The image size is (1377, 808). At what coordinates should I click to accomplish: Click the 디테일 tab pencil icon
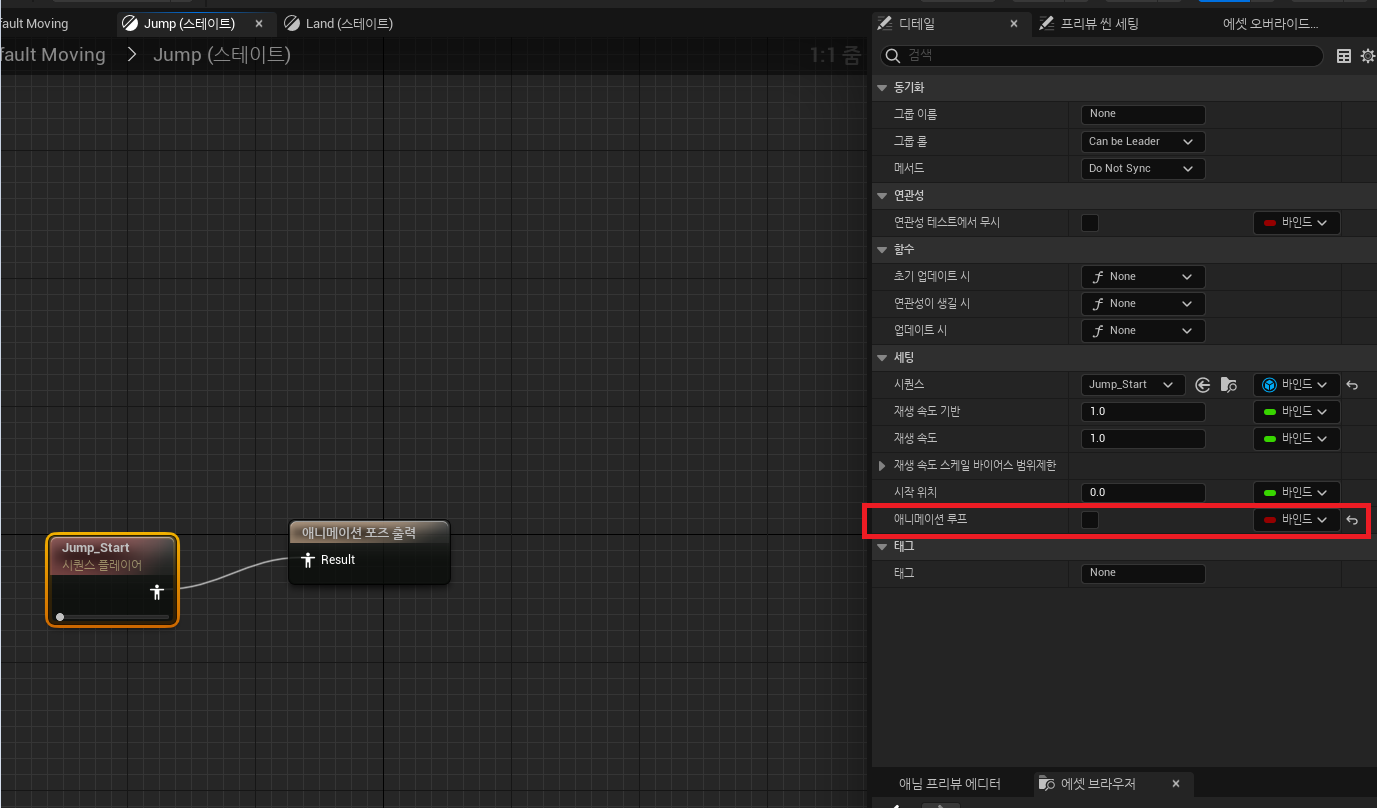tap(884, 23)
